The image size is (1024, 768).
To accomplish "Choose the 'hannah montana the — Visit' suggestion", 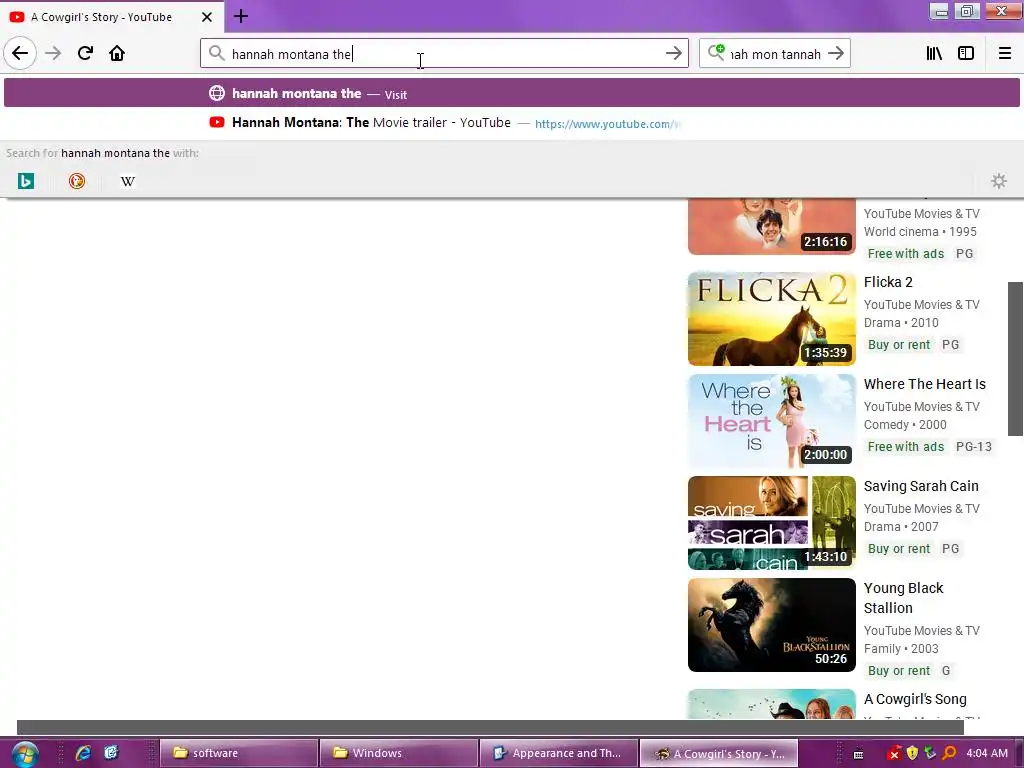I will 511,93.
